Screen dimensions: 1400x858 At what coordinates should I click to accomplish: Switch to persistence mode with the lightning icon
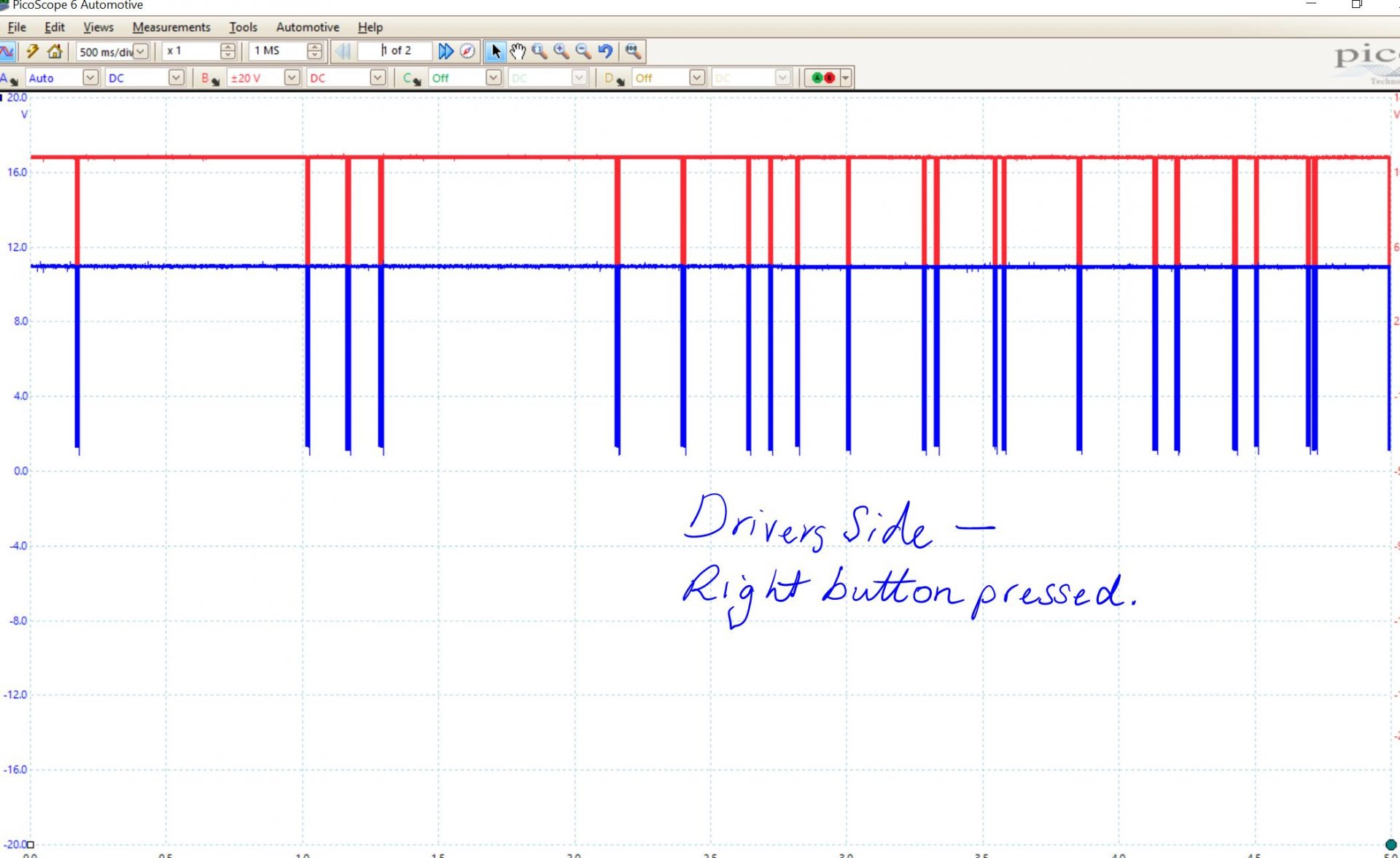click(32, 51)
